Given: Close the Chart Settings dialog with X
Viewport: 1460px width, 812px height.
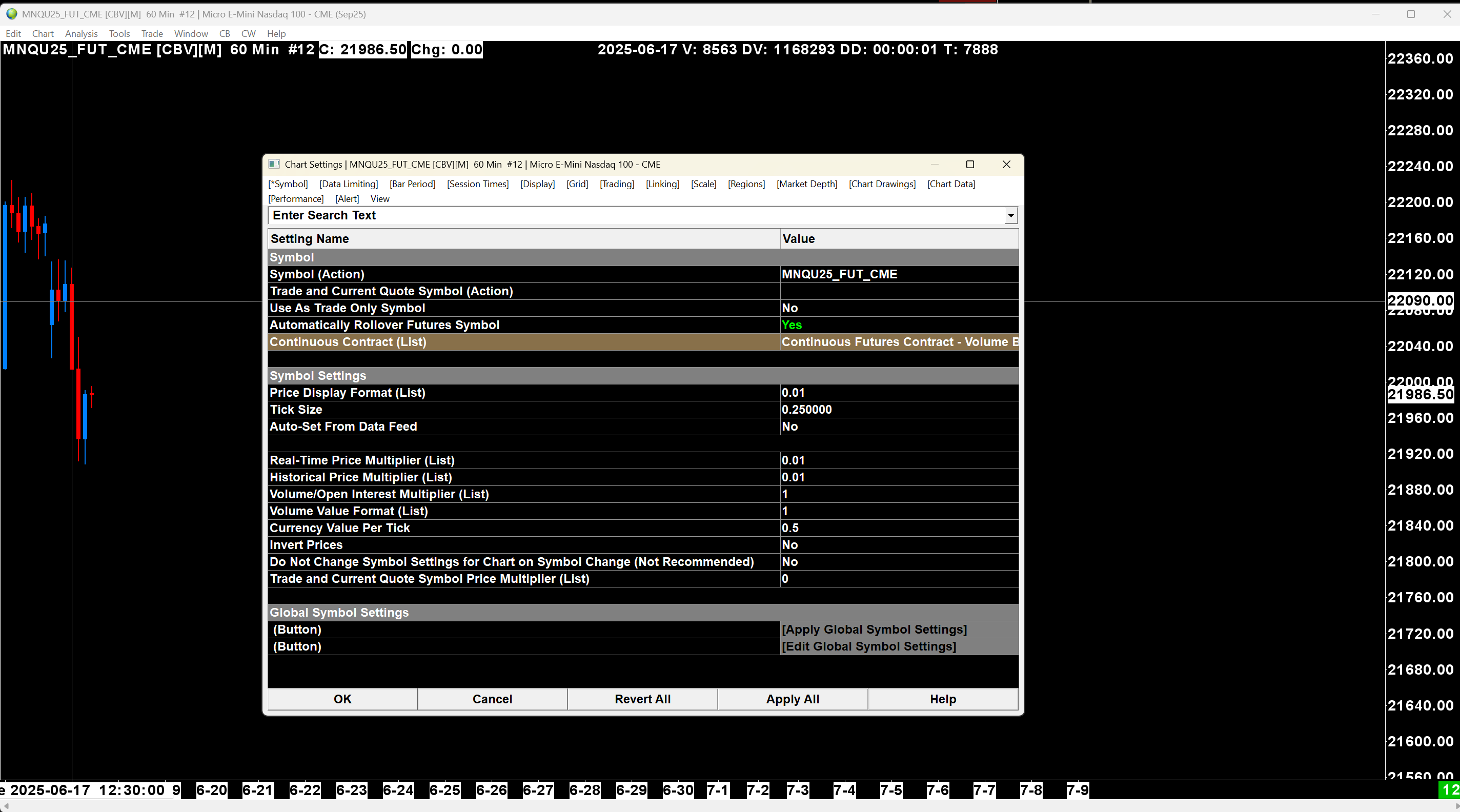Looking at the screenshot, I should (1006, 165).
